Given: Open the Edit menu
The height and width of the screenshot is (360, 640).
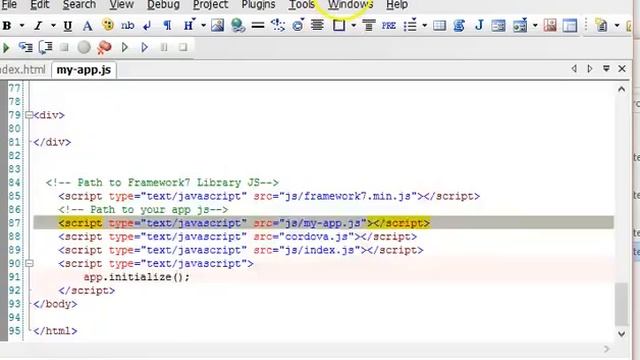Looking at the screenshot, I should (40, 5).
